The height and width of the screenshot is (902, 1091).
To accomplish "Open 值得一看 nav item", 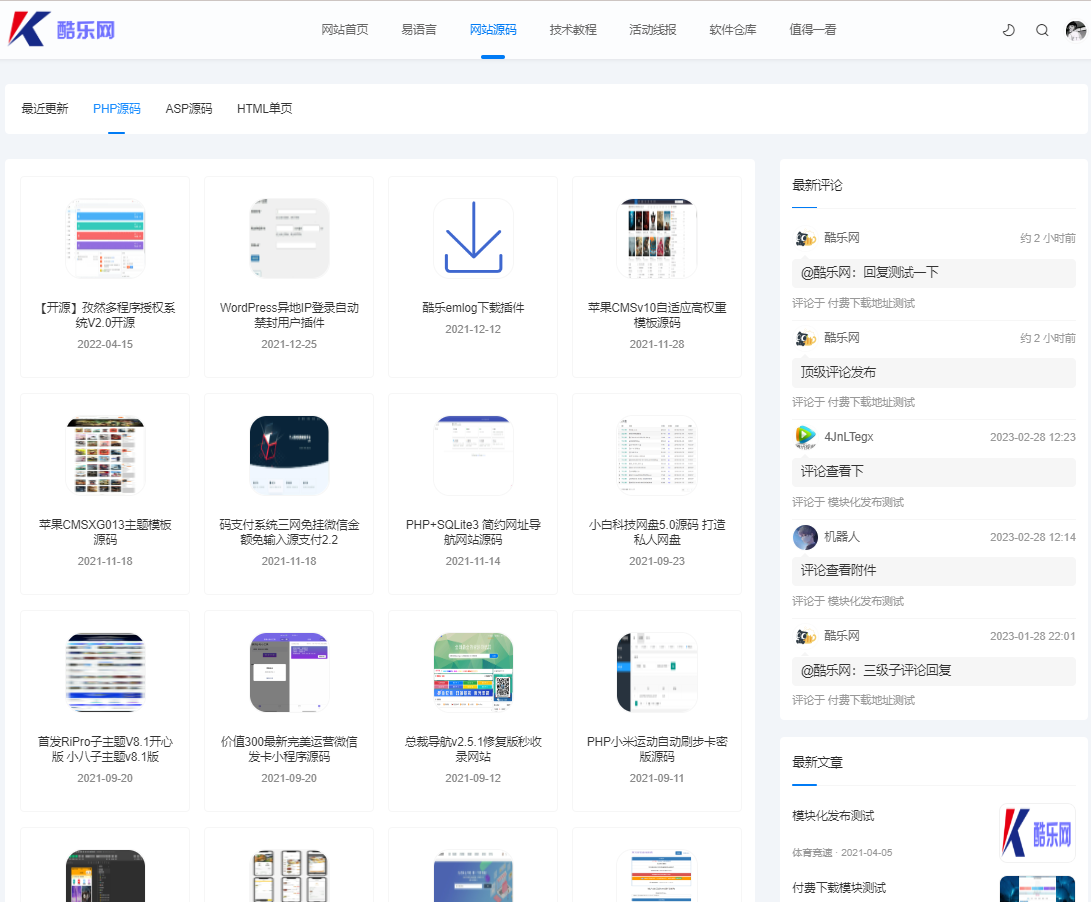I will 813,29.
